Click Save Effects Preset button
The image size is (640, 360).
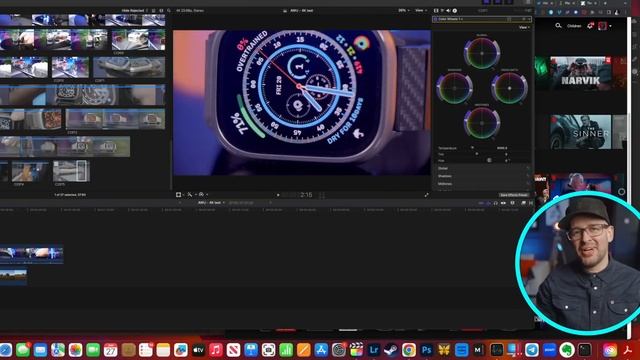tap(513, 195)
